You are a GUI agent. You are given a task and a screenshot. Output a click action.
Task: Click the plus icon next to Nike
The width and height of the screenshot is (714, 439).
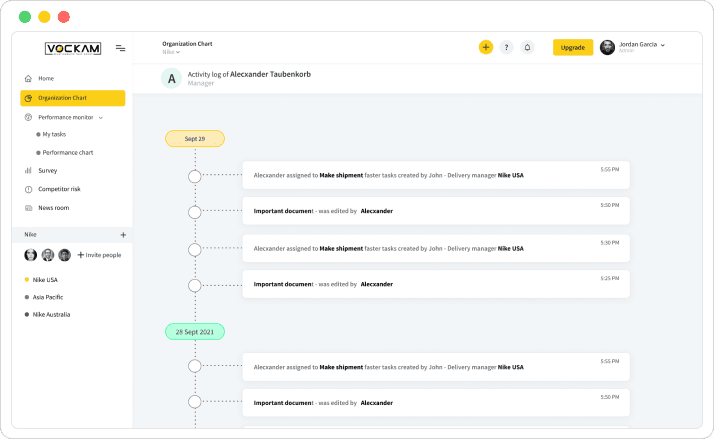(123, 235)
